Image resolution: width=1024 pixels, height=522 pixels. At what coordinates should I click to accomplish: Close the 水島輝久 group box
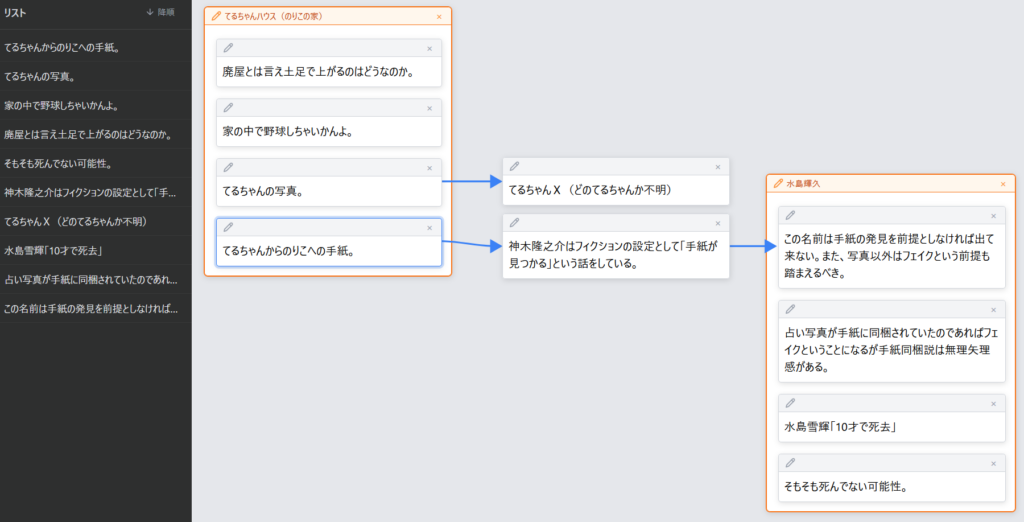click(x=1003, y=184)
